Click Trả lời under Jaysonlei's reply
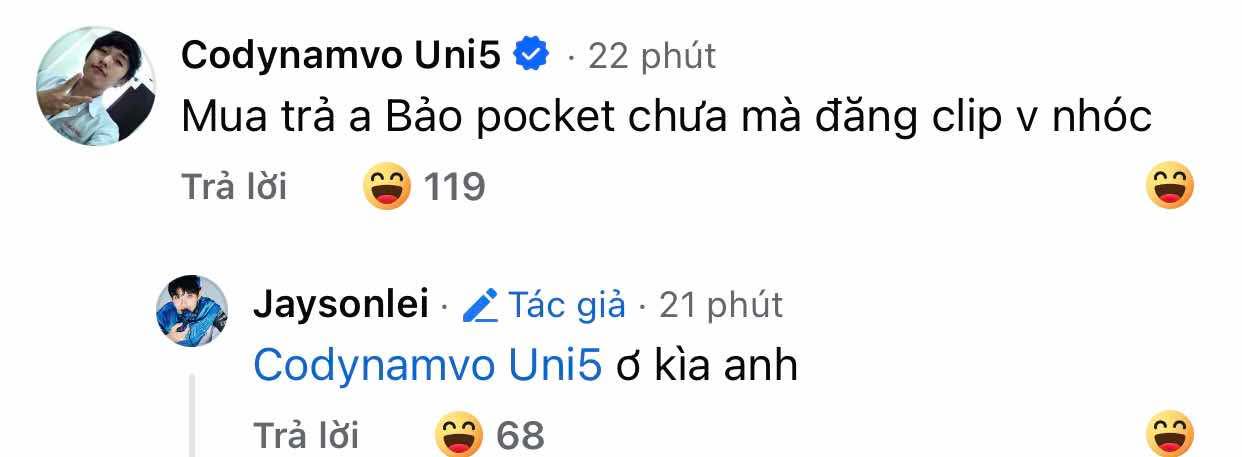The image size is (1242, 457). (x=305, y=435)
